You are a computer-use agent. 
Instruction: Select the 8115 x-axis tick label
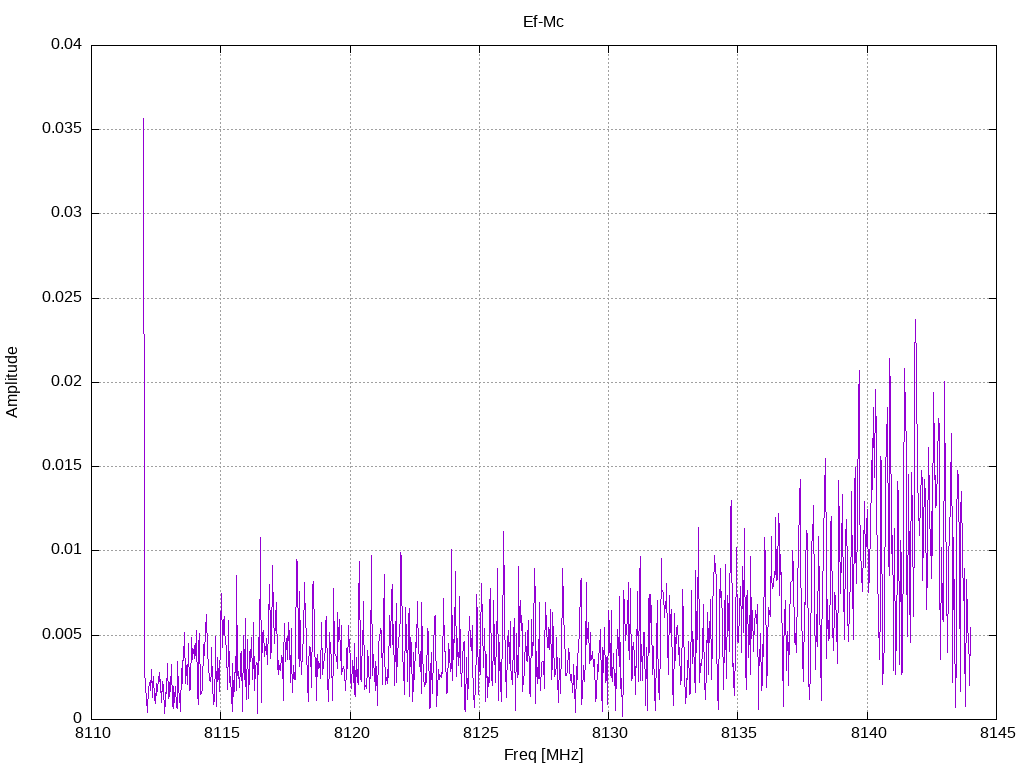(x=220, y=734)
